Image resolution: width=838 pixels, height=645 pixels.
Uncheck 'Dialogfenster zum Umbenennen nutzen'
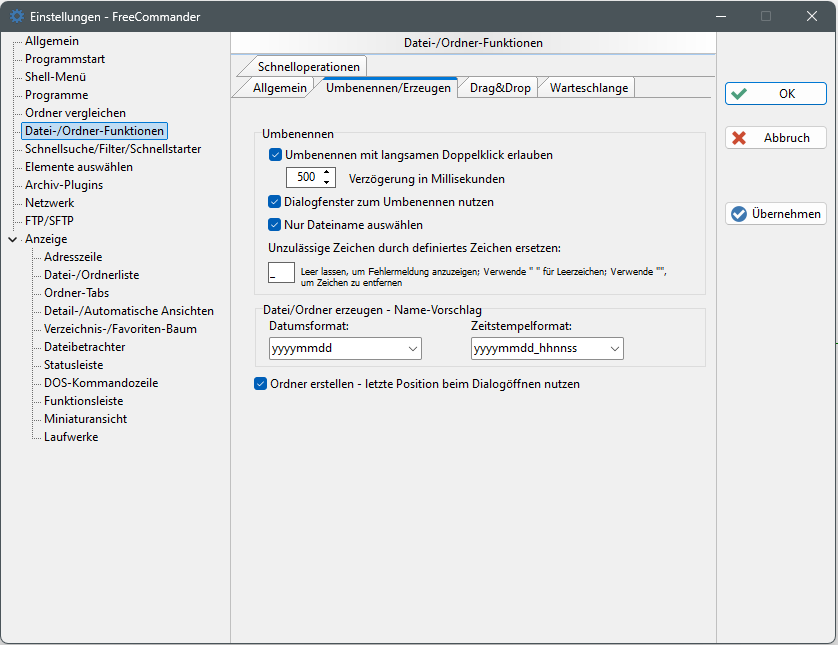[276, 202]
